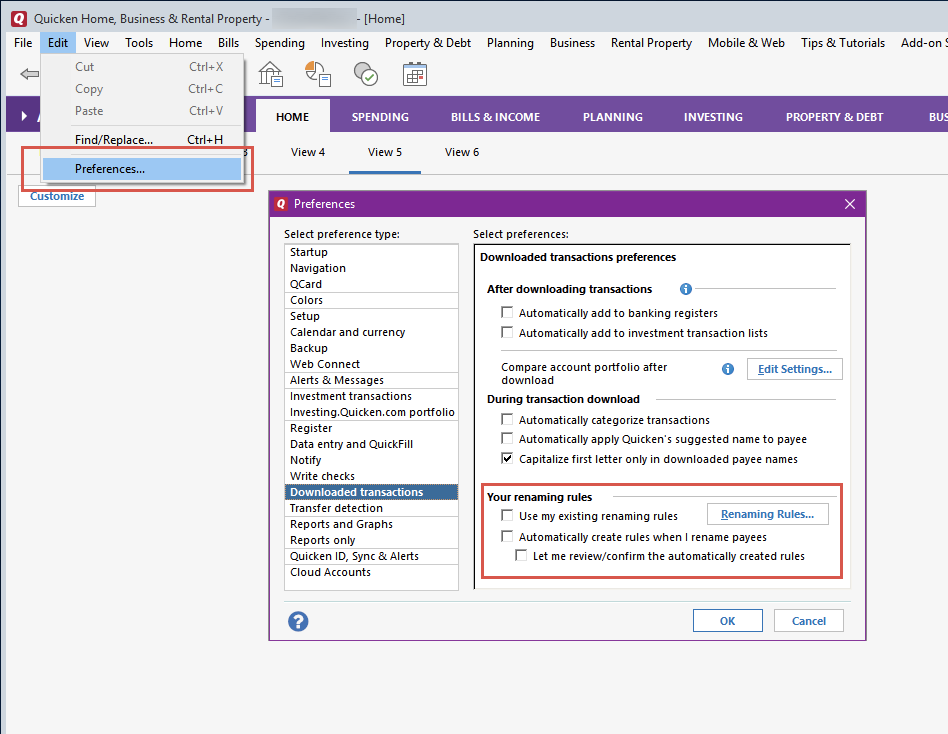Uncheck Capitalize first letter only in downloaded payee names

tap(507, 460)
